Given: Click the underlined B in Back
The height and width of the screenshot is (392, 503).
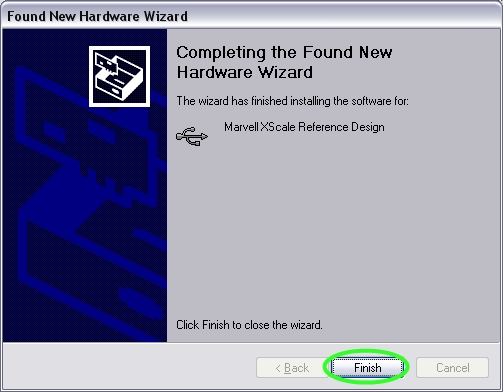Looking at the screenshot, I should point(287,368).
